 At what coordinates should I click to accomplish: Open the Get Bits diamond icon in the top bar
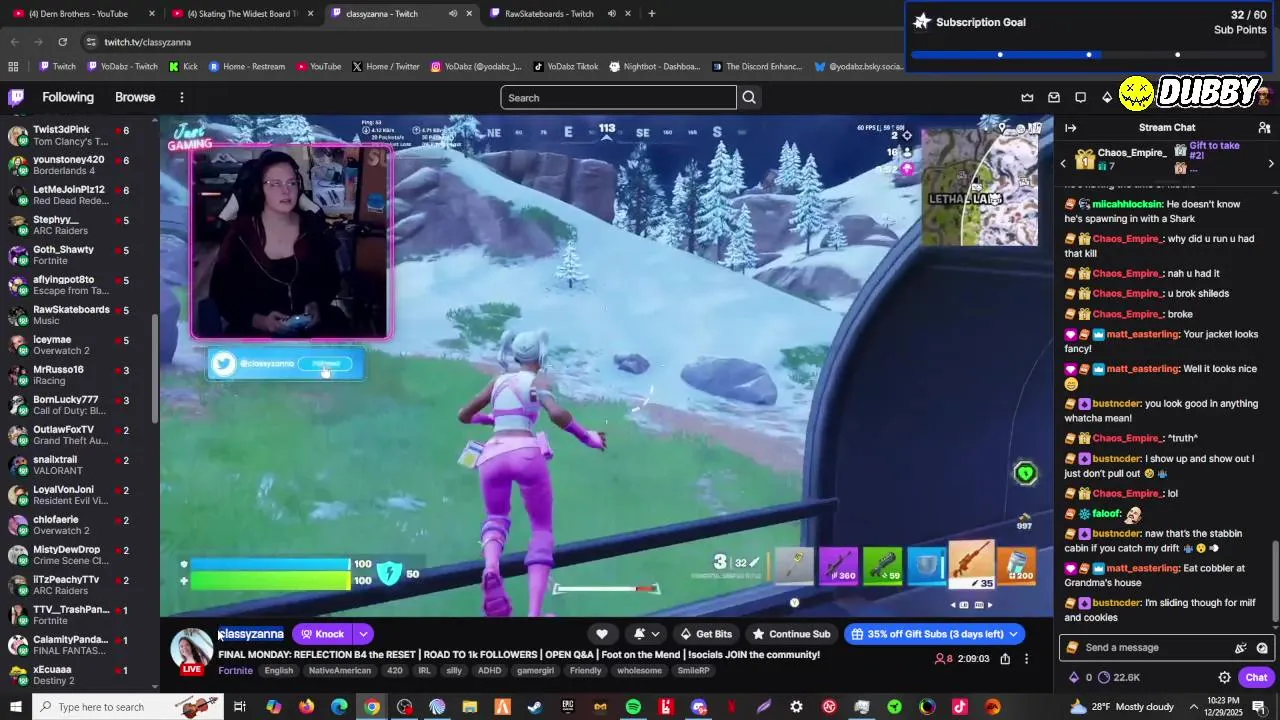click(1106, 97)
